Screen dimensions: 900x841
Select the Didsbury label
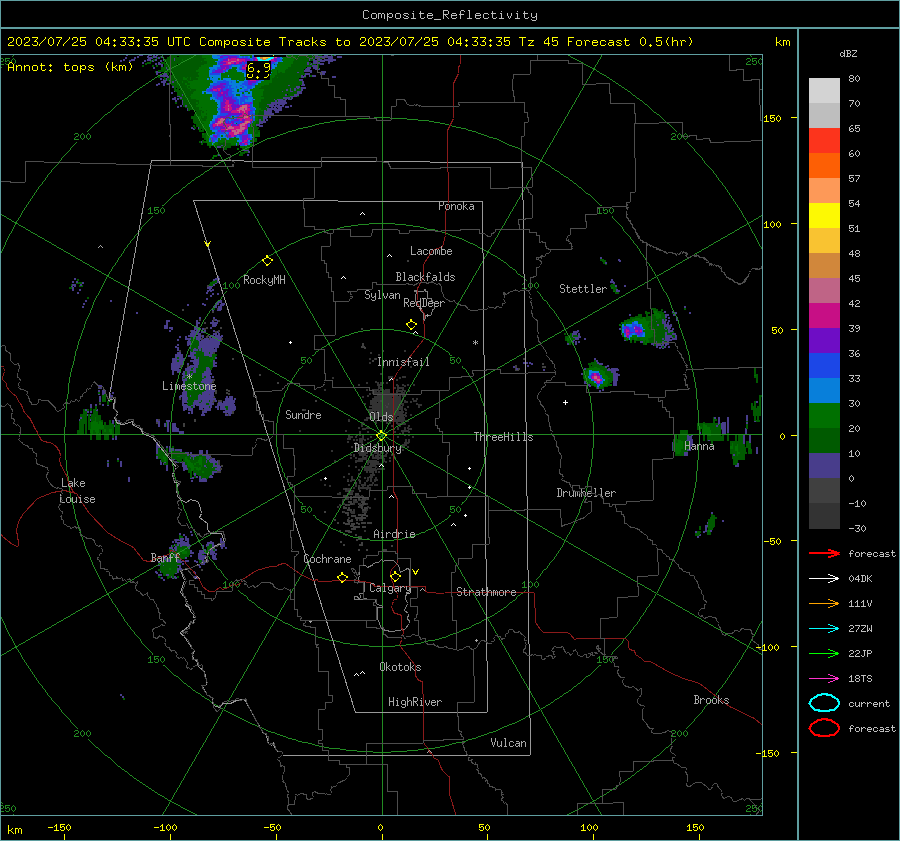click(x=378, y=448)
